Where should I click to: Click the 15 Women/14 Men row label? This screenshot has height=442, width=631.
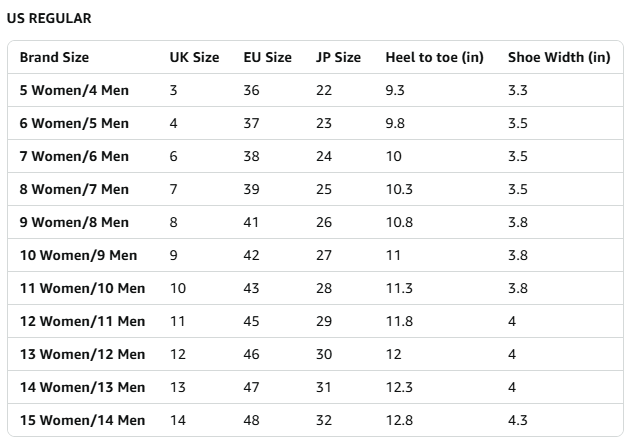(82, 420)
